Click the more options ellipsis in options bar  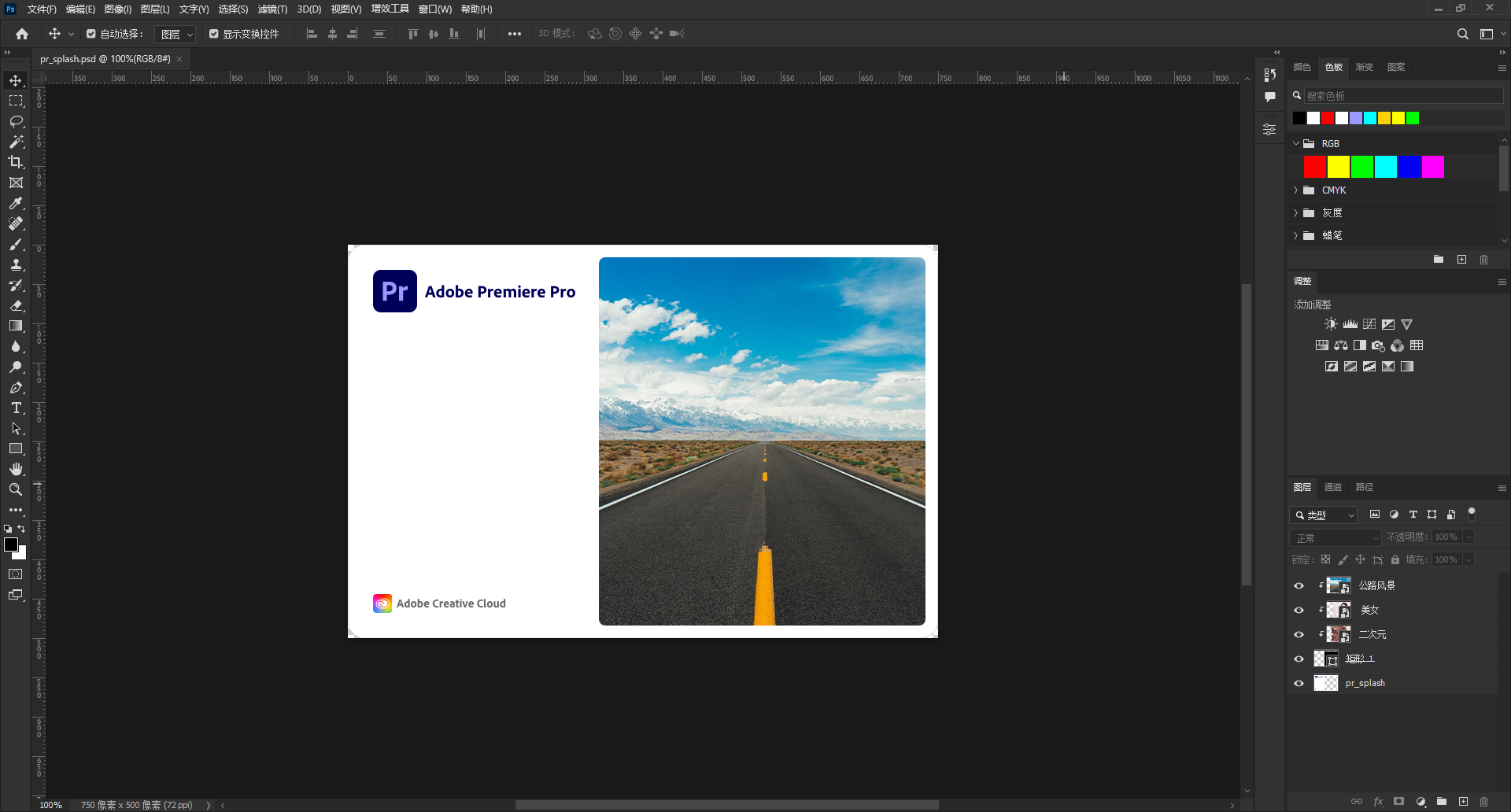(x=514, y=34)
